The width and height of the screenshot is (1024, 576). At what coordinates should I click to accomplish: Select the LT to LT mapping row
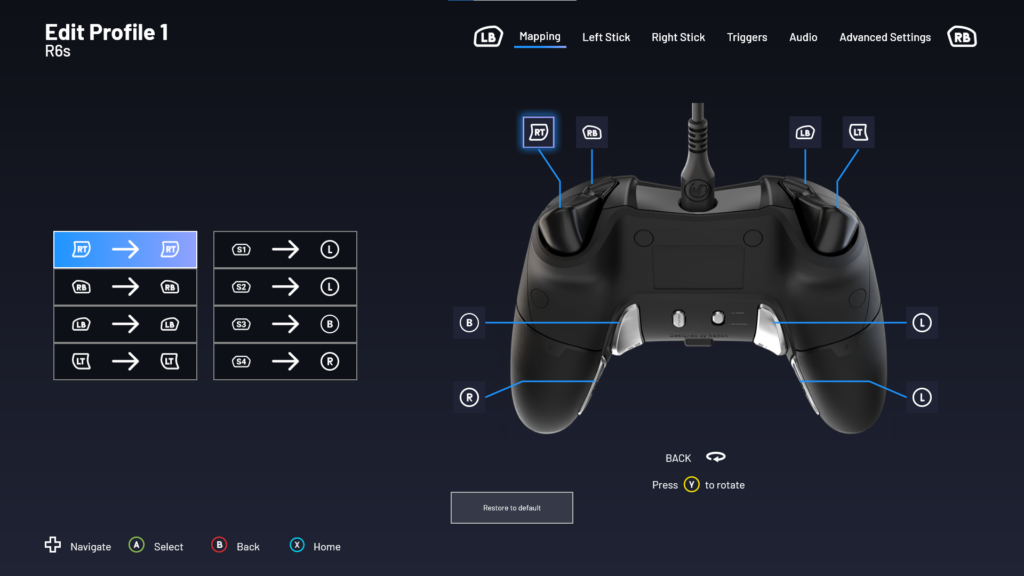[x=125, y=361]
